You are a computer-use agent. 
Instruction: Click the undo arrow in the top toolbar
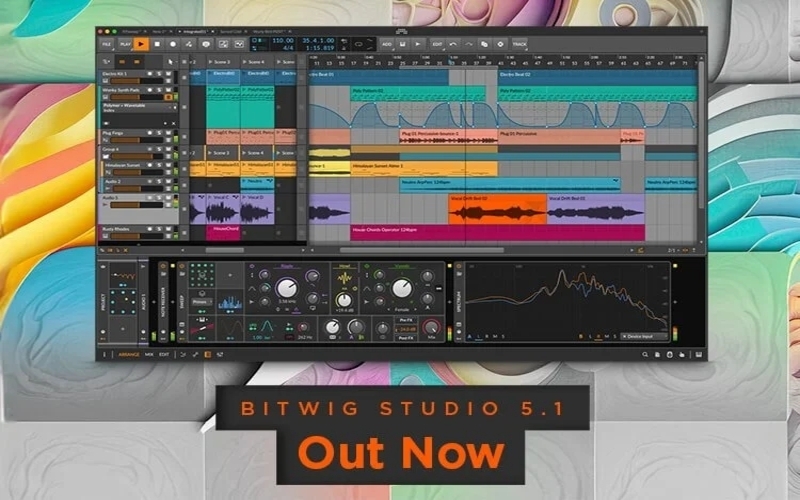click(x=453, y=44)
